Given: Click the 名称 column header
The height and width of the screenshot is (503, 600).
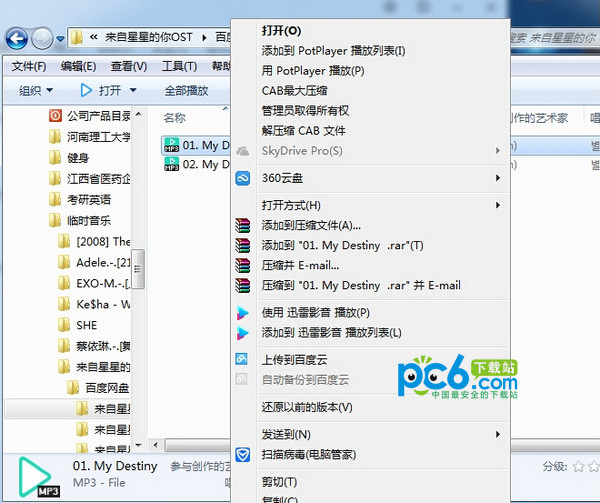Looking at the screenshot, I should (x=174, y=118).
